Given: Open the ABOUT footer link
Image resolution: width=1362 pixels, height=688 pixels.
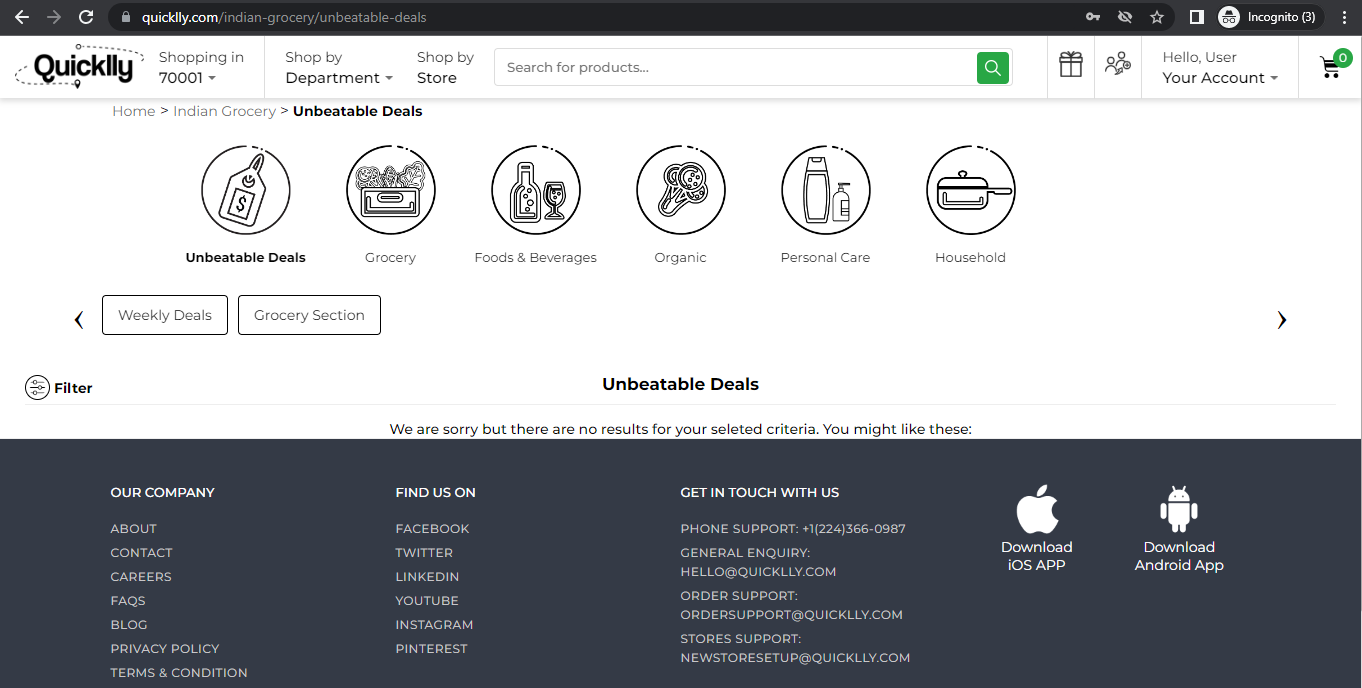Looking at the screenshot, I should (134, 529).
